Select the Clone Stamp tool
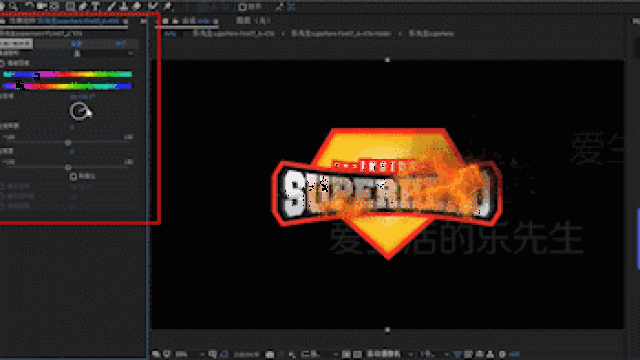 124,6
